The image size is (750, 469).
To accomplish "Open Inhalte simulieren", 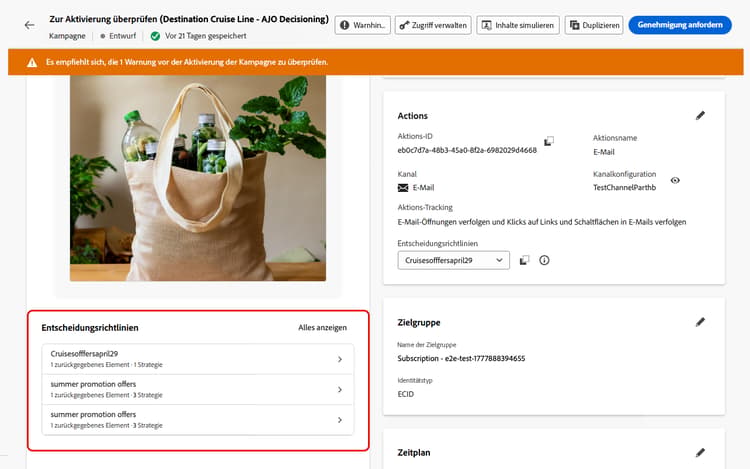I will click(518, 25).
